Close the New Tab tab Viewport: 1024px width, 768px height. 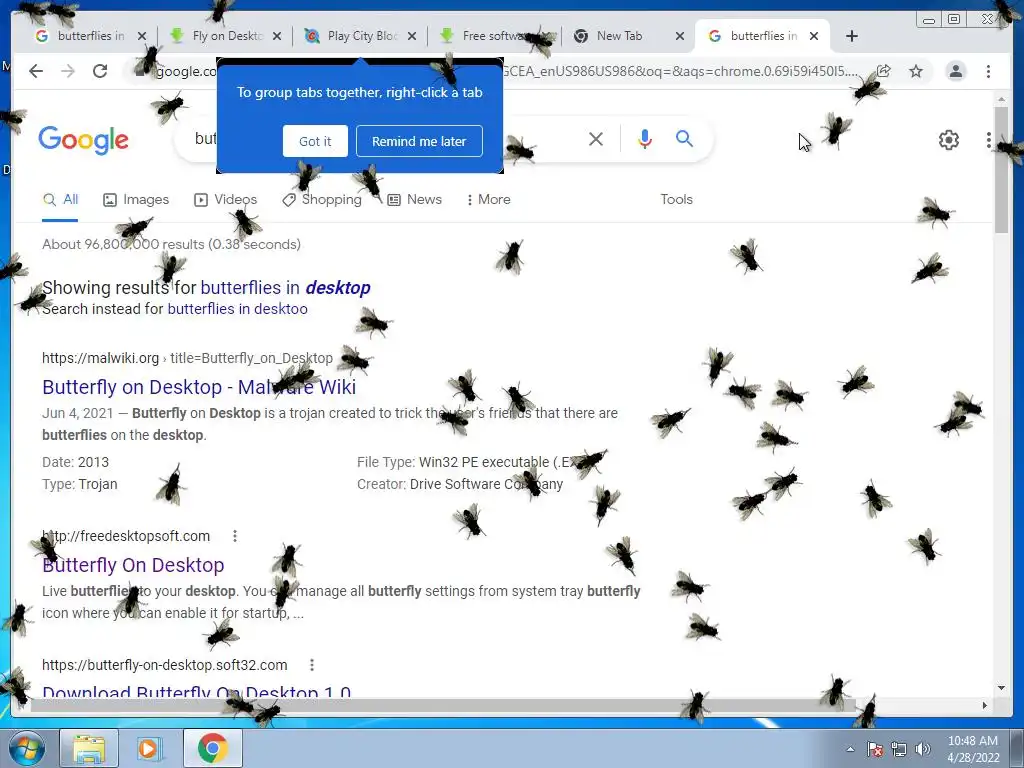pos(680,36)
